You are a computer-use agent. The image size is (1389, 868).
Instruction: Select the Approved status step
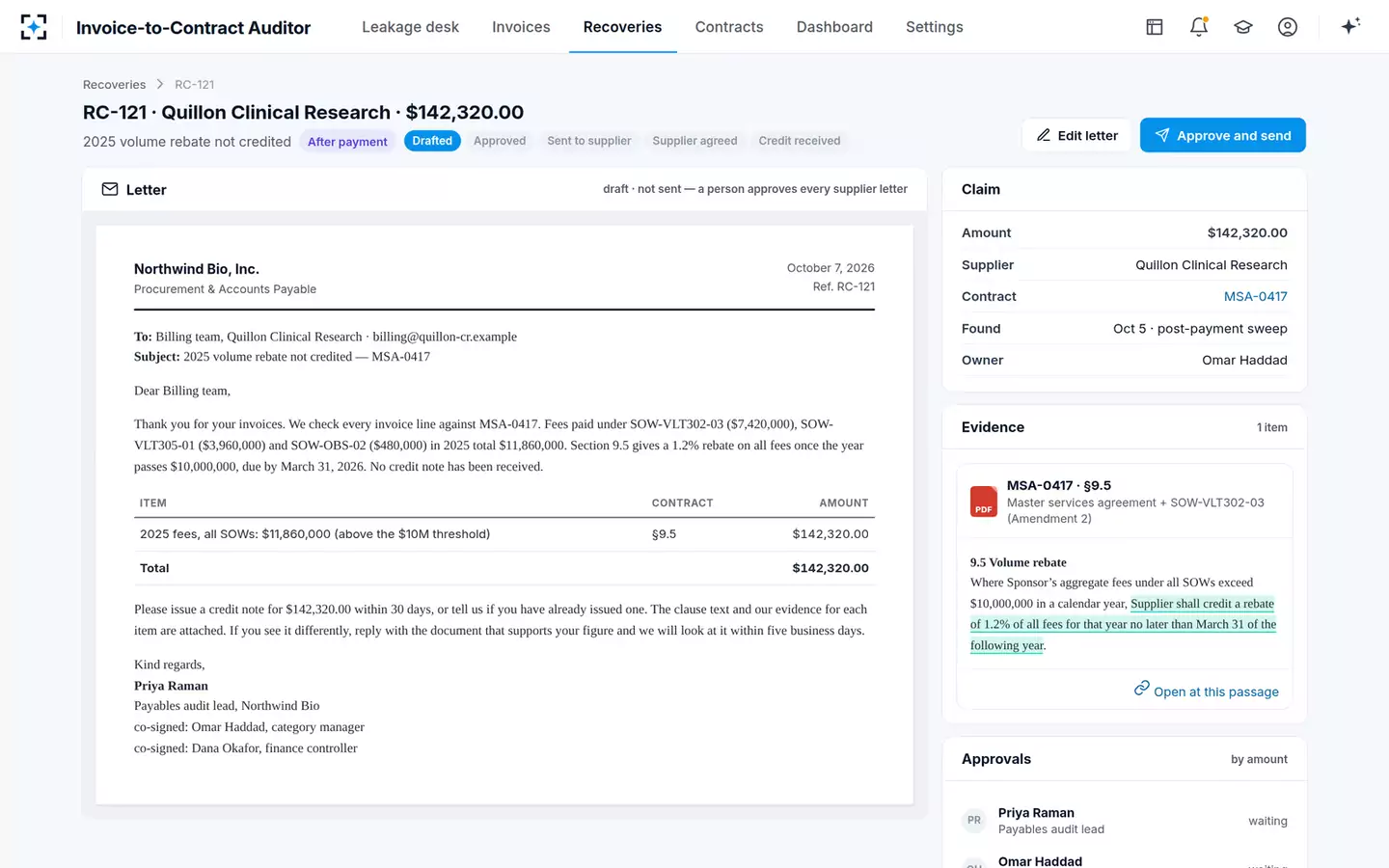click(500, 141)
